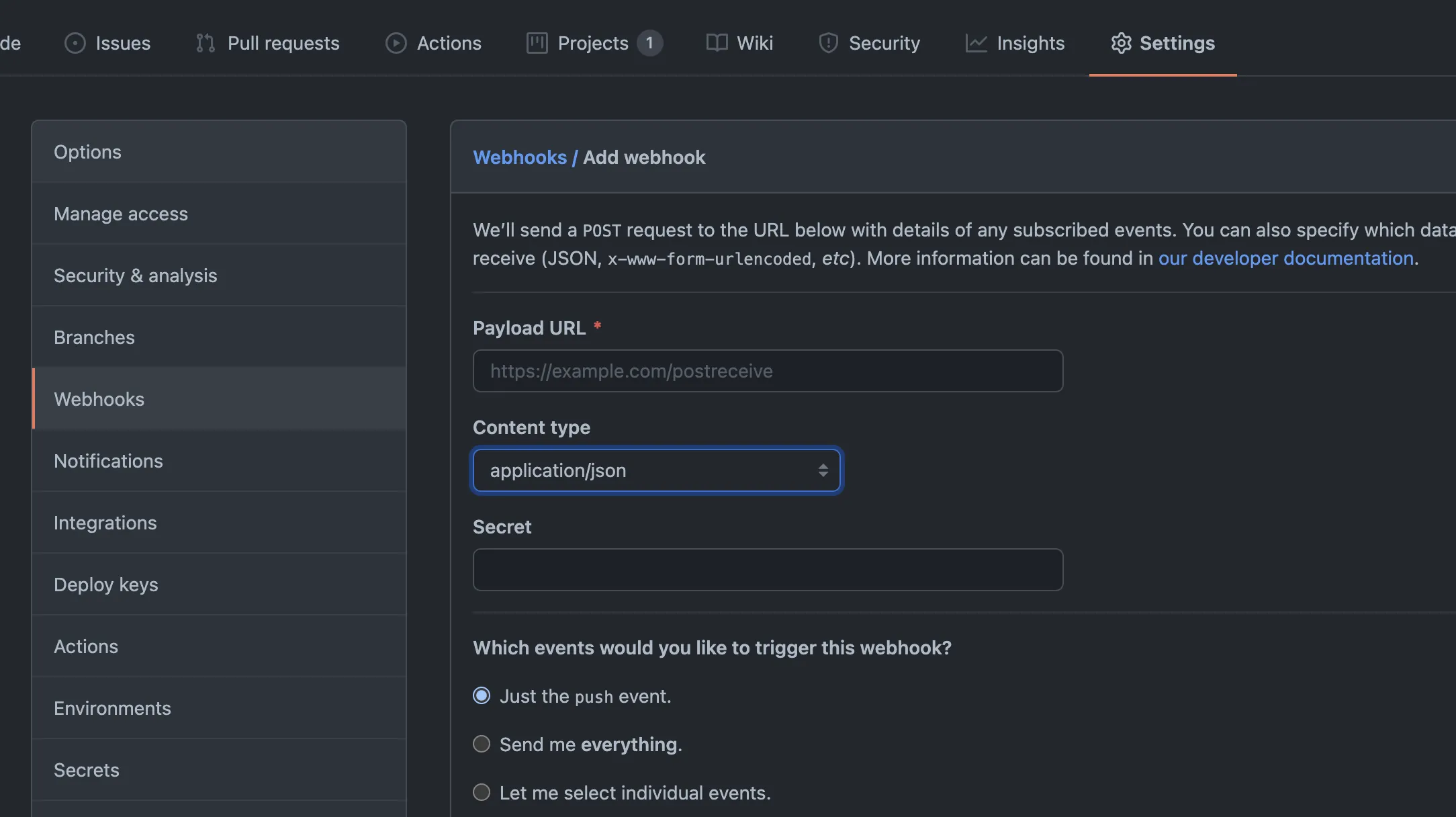Image resolution: width=1456 pixels, height=817 pixels.
Task: Focus the Secret input field
Action: pyautogui.click(x=768, y=570)
